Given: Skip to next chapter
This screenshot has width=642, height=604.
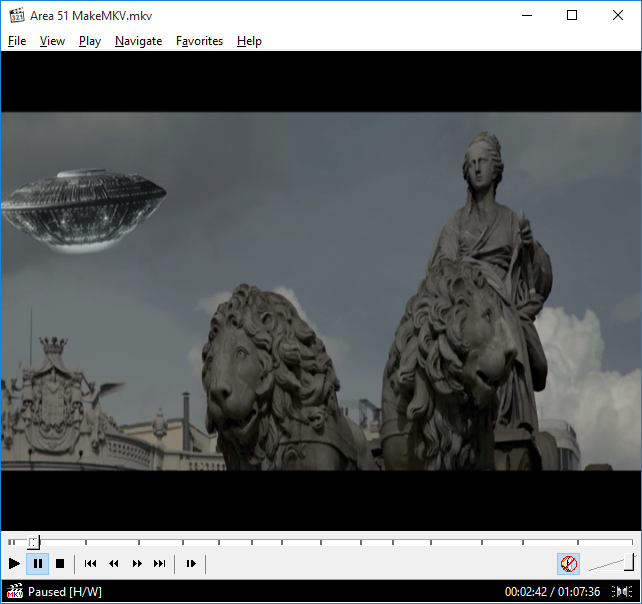Looking at the screenshot, I should (x=160, y=563).
